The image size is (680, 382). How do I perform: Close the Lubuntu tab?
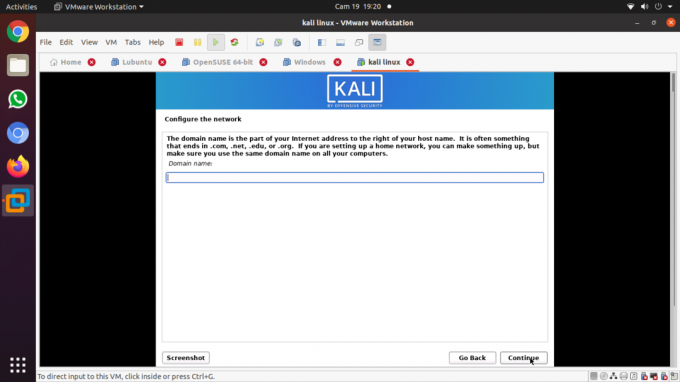(162, 62)
